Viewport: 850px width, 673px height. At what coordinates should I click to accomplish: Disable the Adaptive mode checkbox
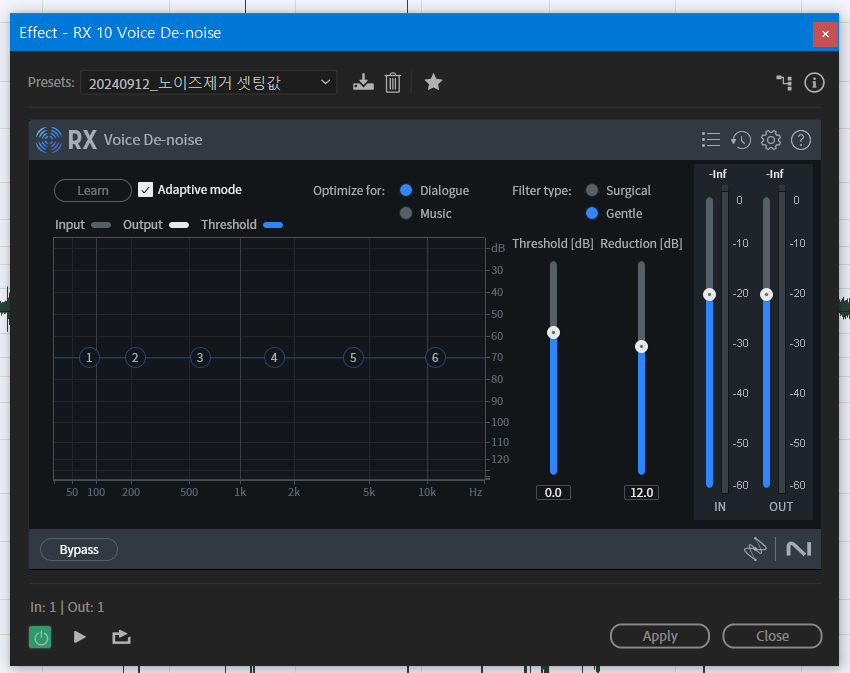point(145,190)
